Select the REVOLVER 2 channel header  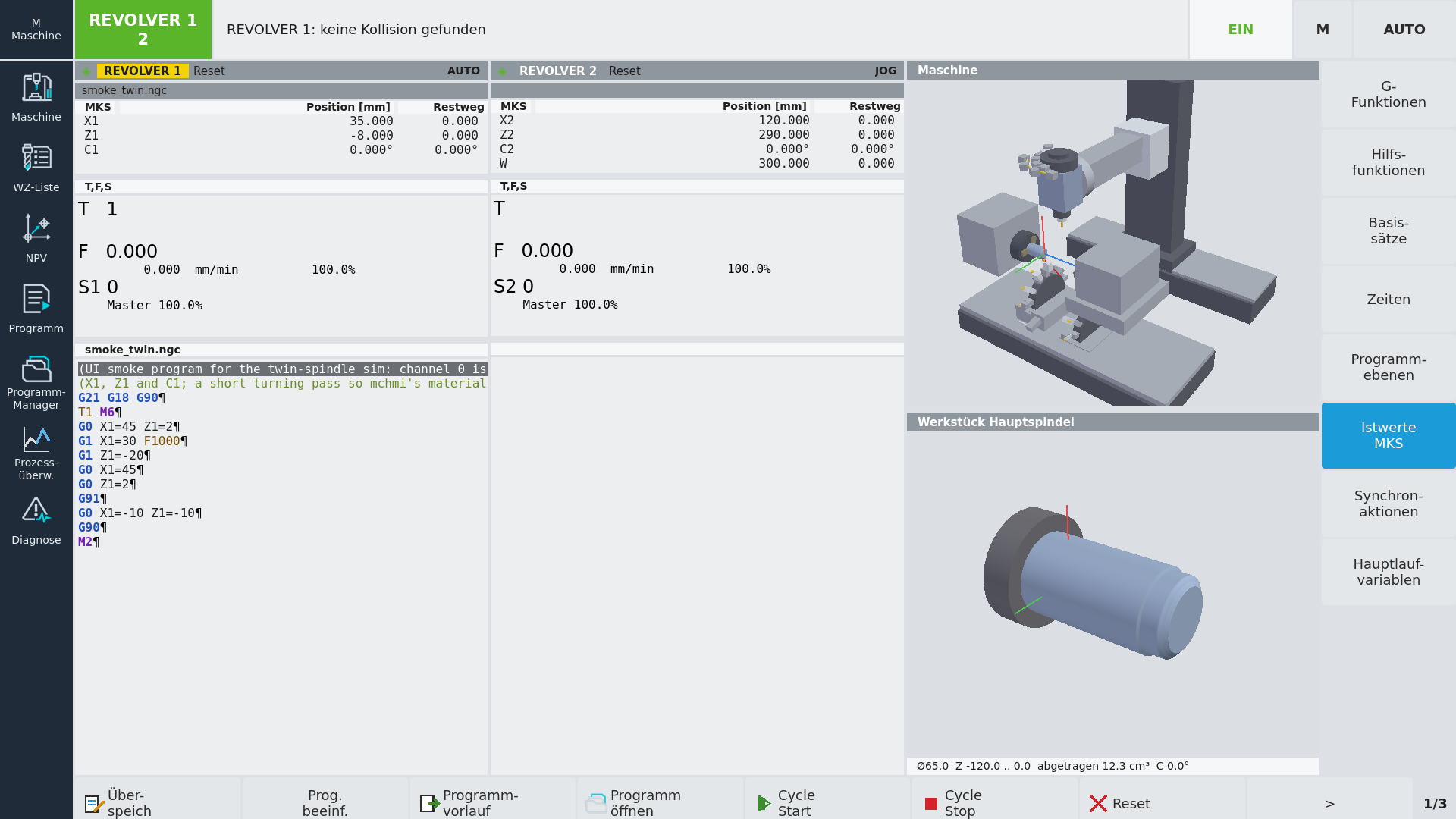(697, 71)
